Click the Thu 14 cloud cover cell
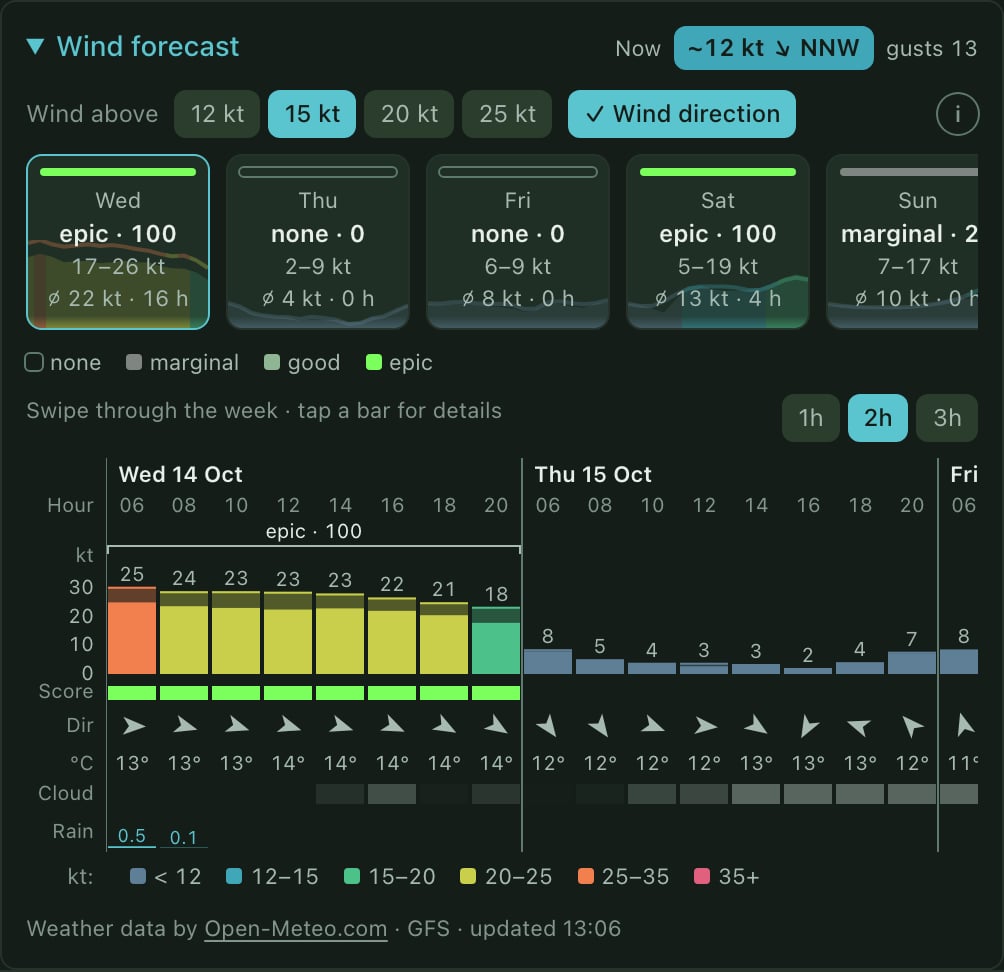This screenshot has width=1004, height=972. coord(756,794)
